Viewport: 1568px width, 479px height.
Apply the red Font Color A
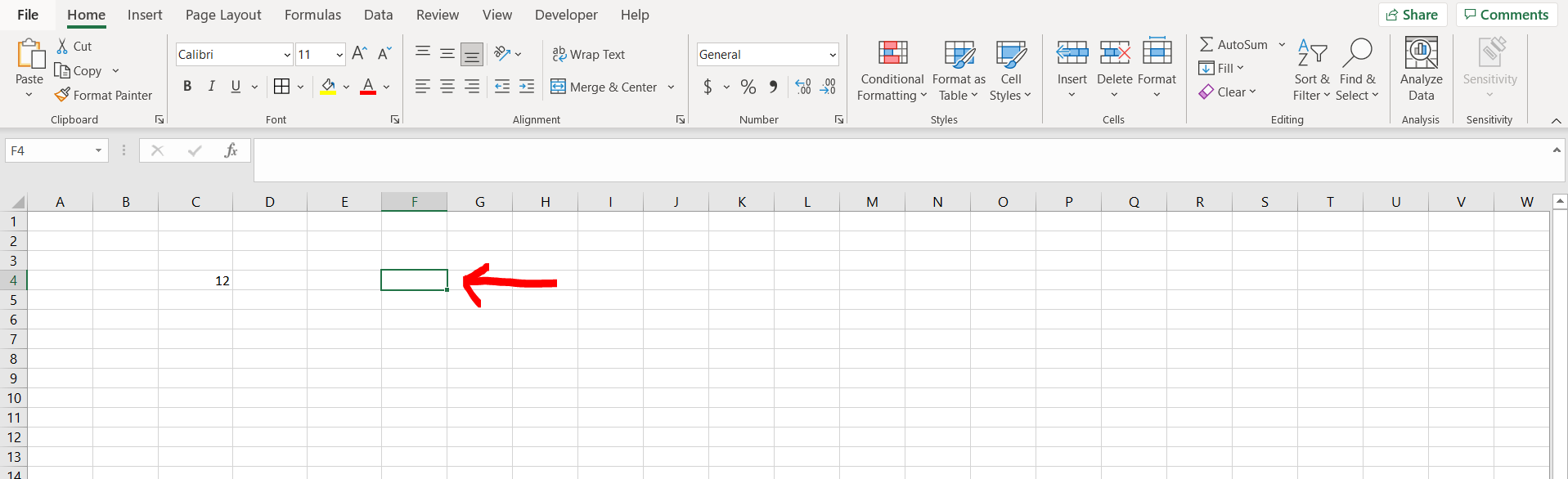click(368, 87)
